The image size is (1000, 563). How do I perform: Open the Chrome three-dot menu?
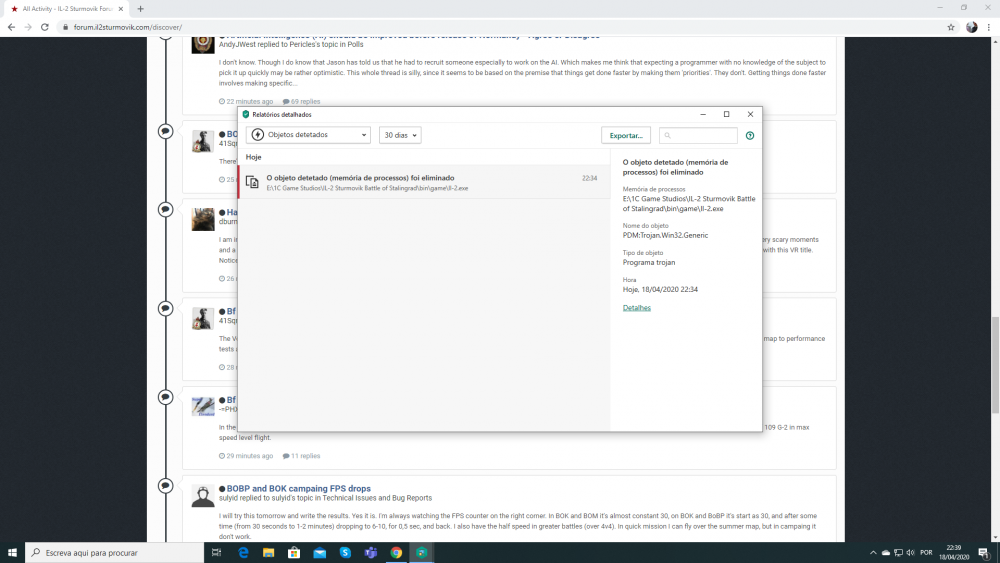(988, 27)
